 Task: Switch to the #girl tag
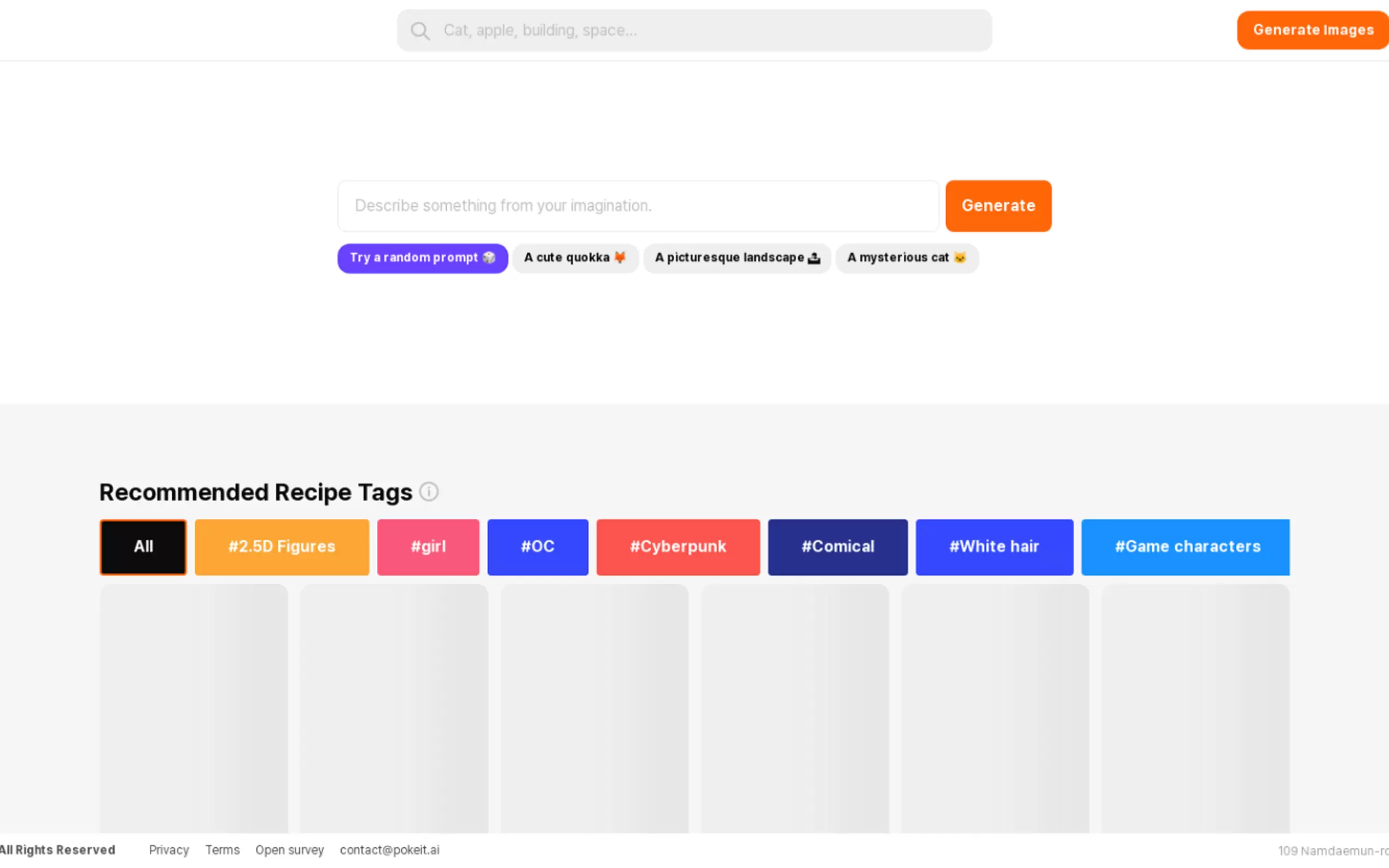tap(428, 547)
